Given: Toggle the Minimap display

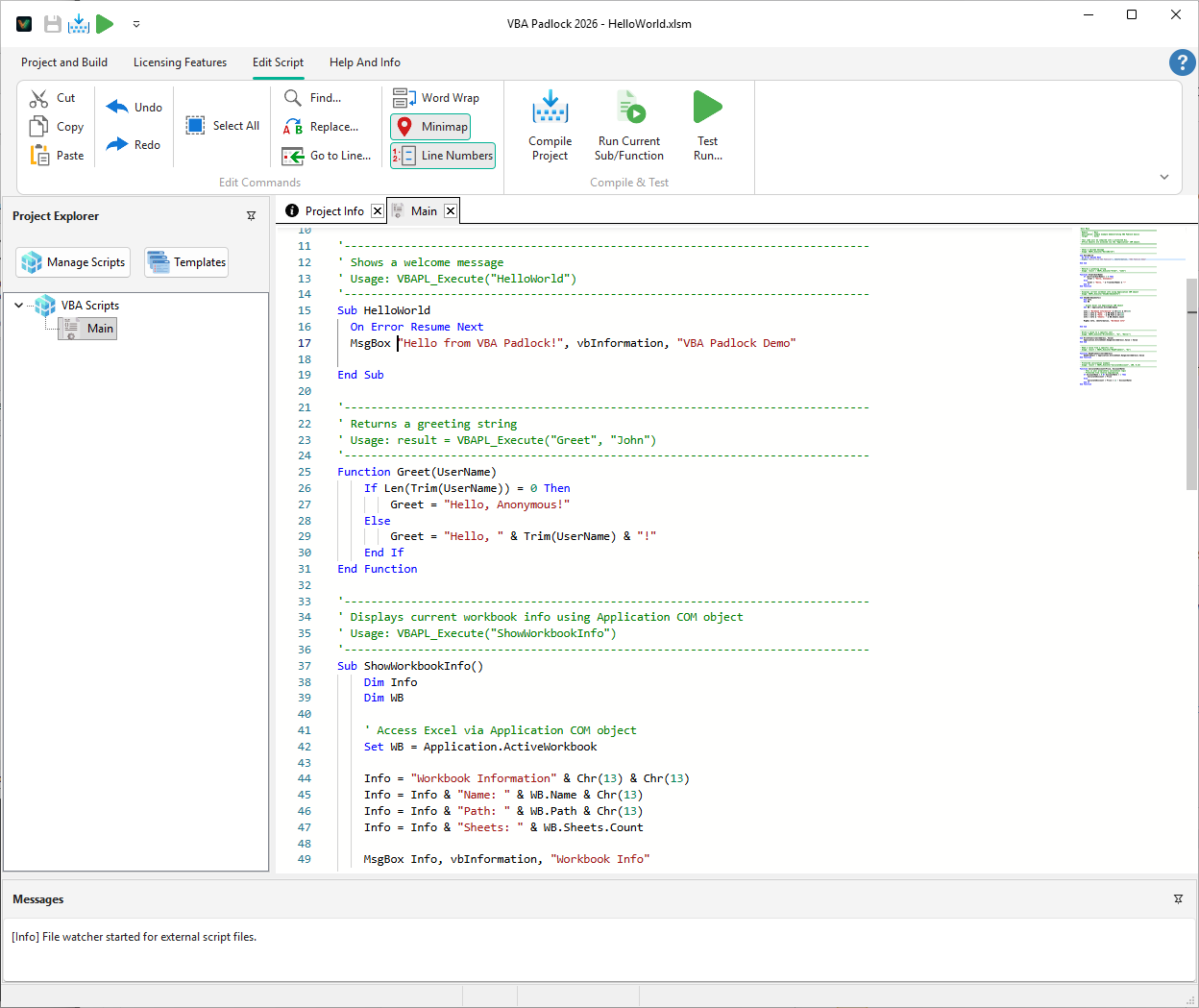Looking at the screenshot, I should pos(429,126).
